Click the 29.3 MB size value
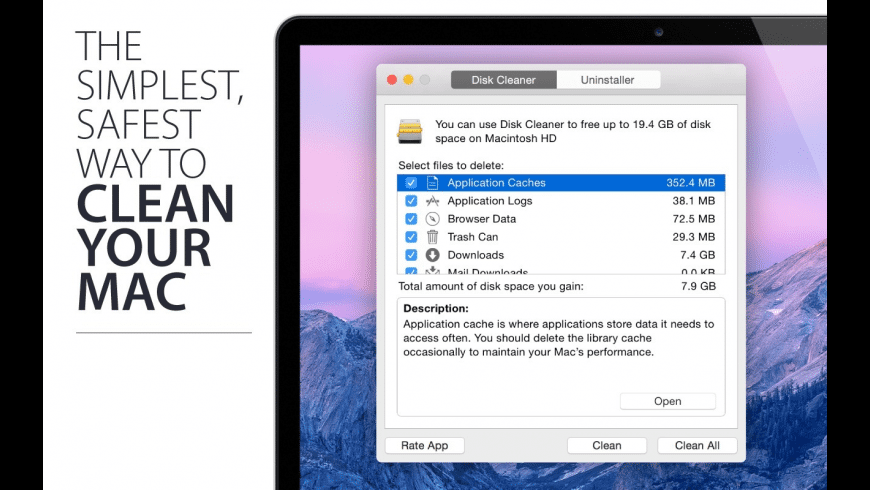870x490 pixels. pyautogui.click(x=694, y=237)
